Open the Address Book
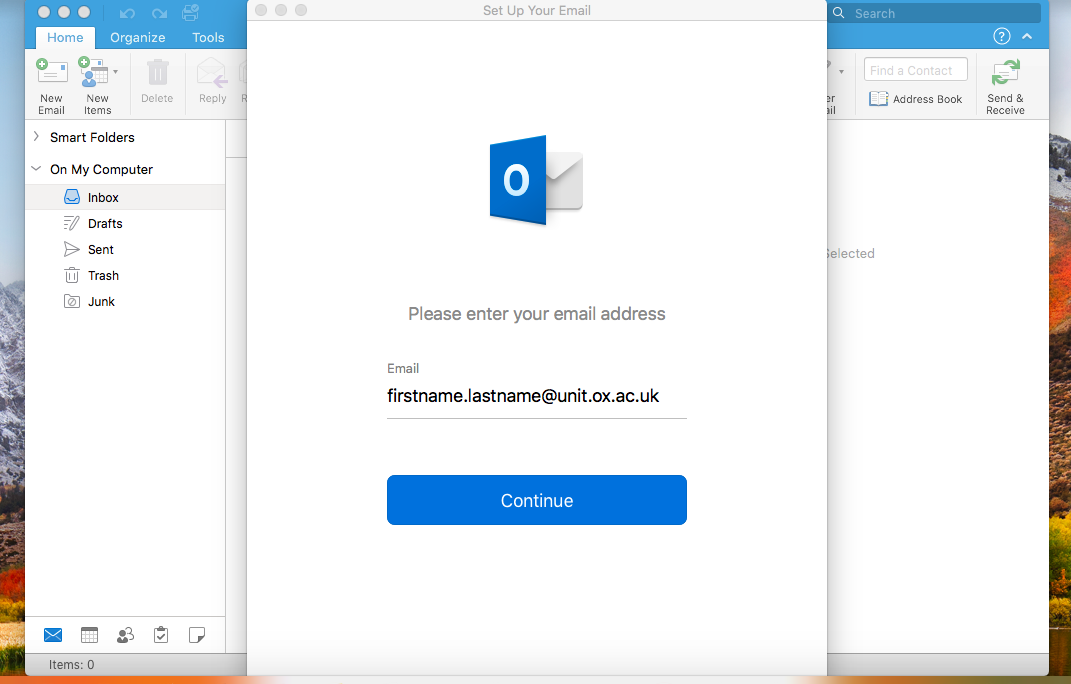The width and height of the screenshot is (1071, 684). tap(915, 99)
